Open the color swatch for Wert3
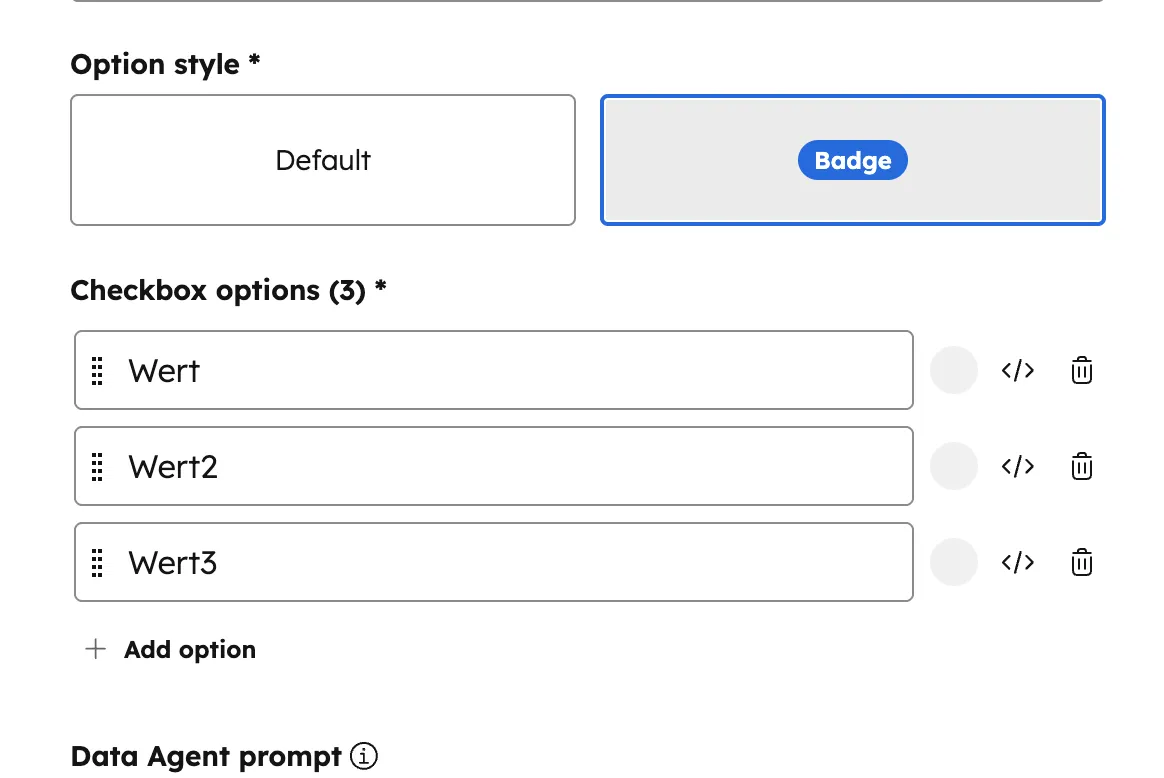Viewport: 1164px width, 778px height. tap(953, 562)
